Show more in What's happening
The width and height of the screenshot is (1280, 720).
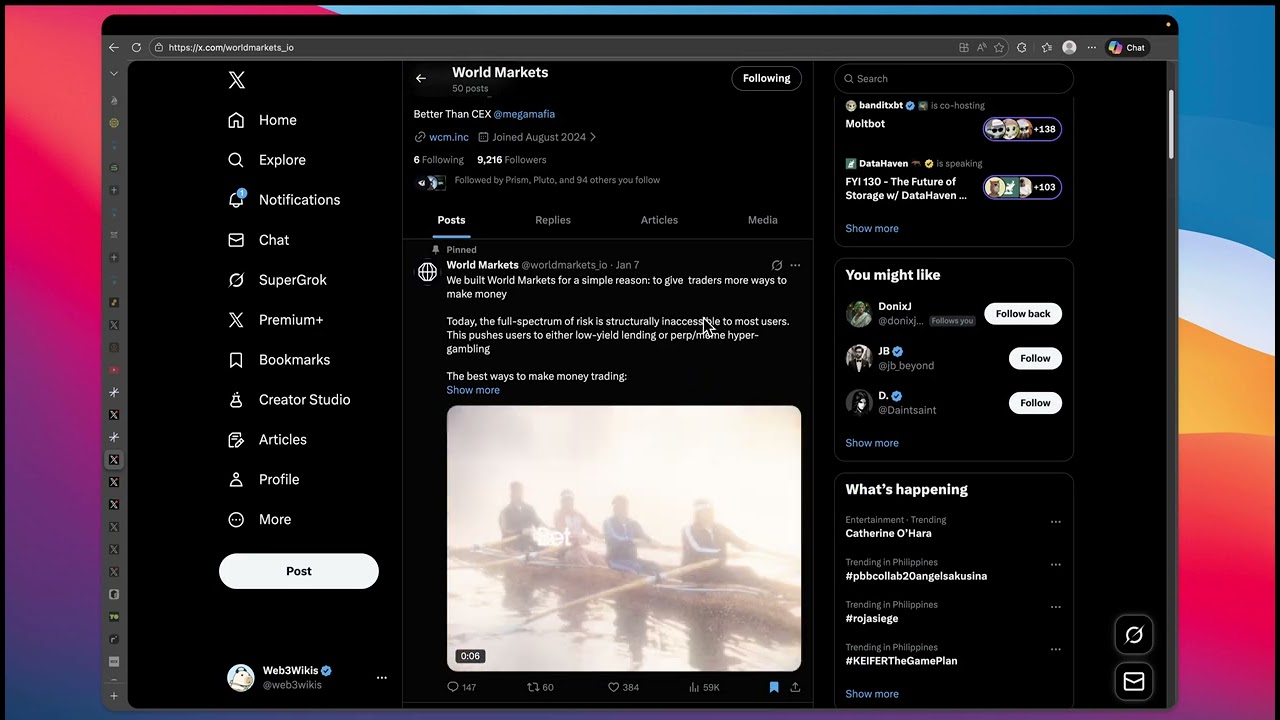[872, 694]
